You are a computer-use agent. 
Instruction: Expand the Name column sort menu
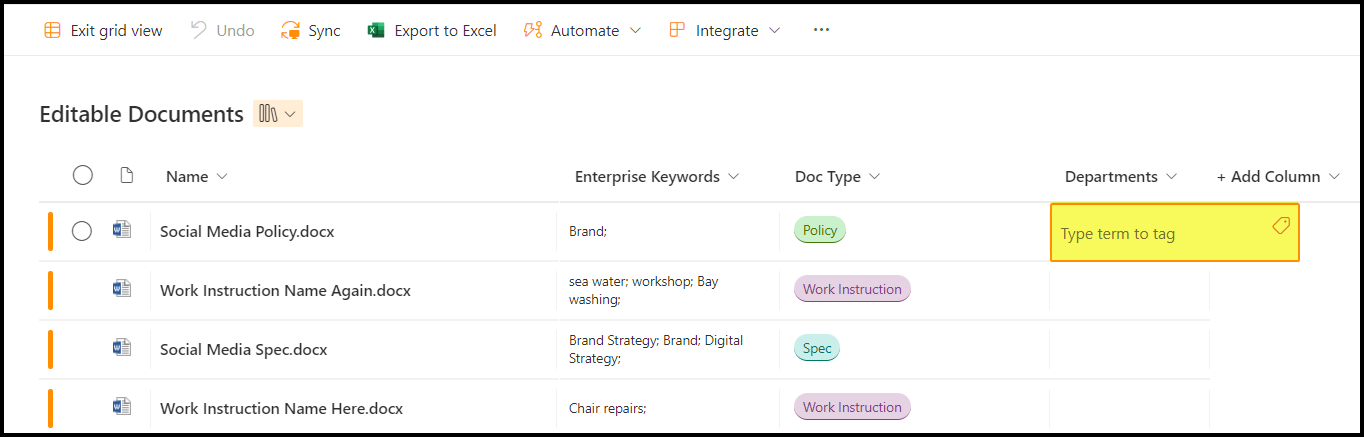[x=222, y=177]
